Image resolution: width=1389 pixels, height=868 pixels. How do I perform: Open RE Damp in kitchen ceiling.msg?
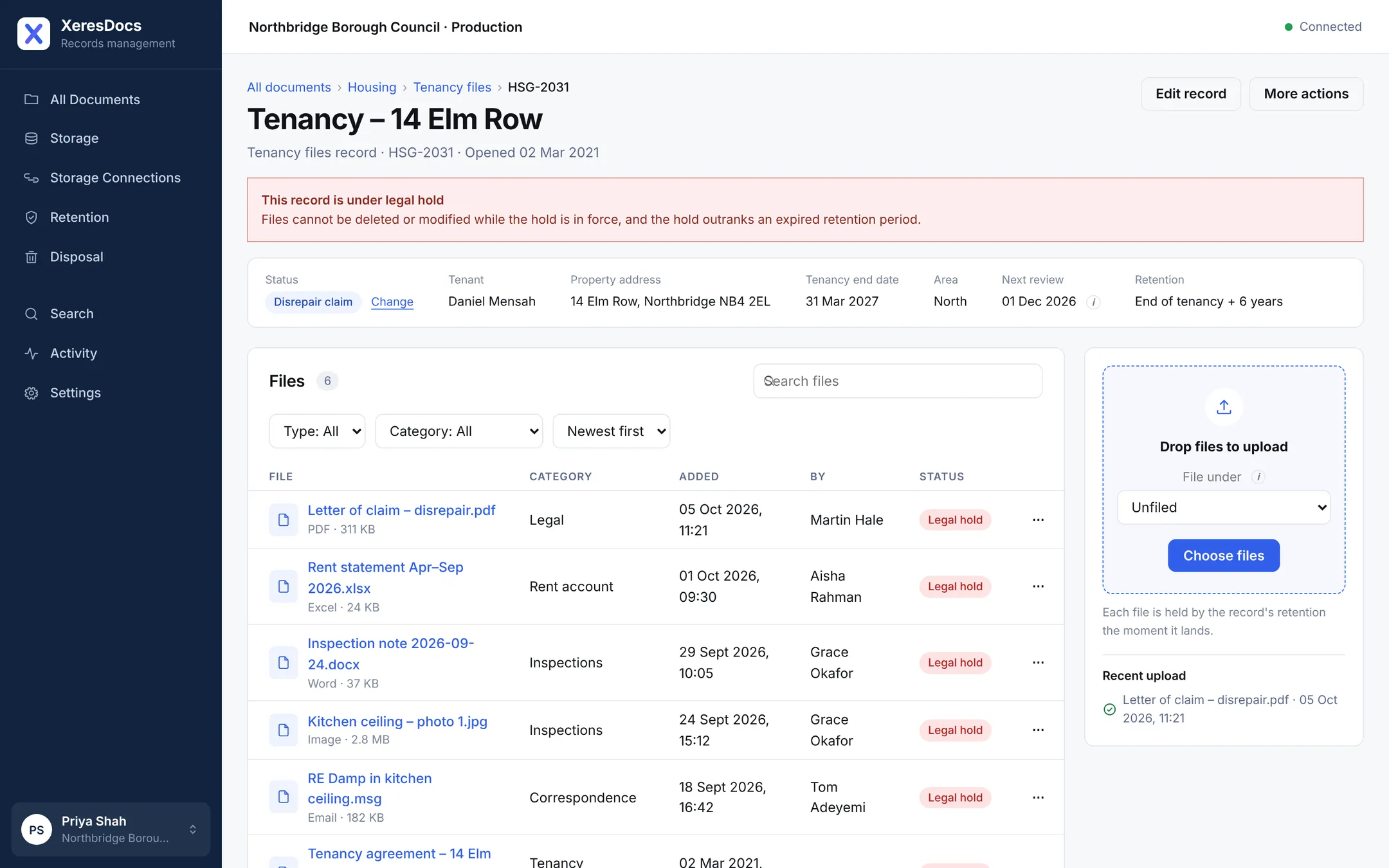coord(370,788)
